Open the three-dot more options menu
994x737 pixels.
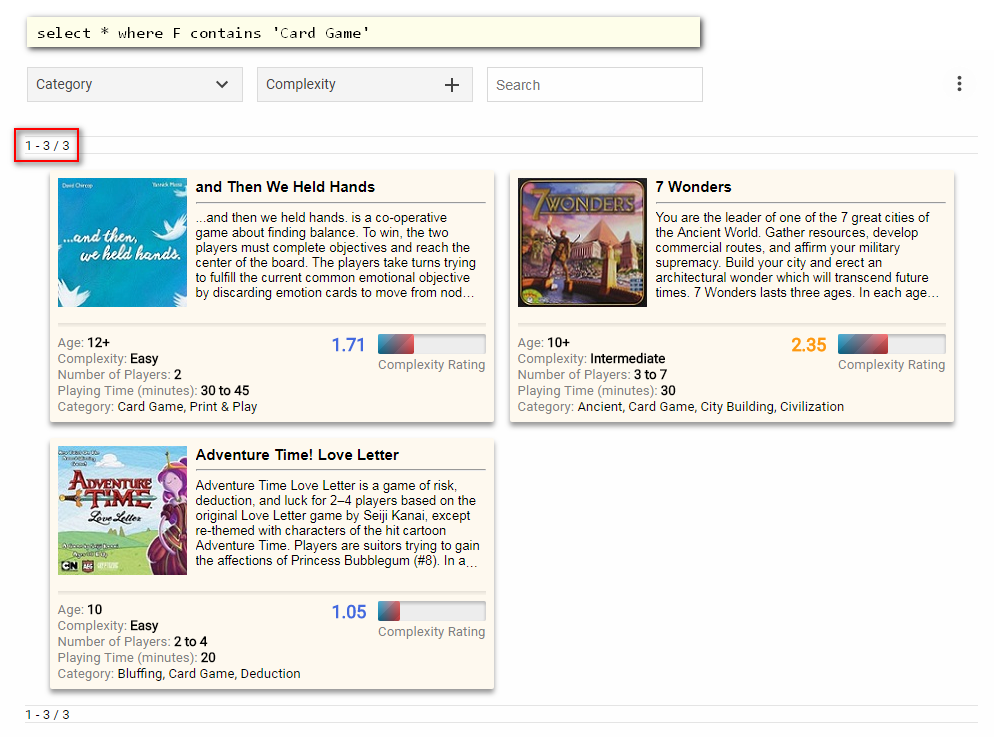(959, 84)
